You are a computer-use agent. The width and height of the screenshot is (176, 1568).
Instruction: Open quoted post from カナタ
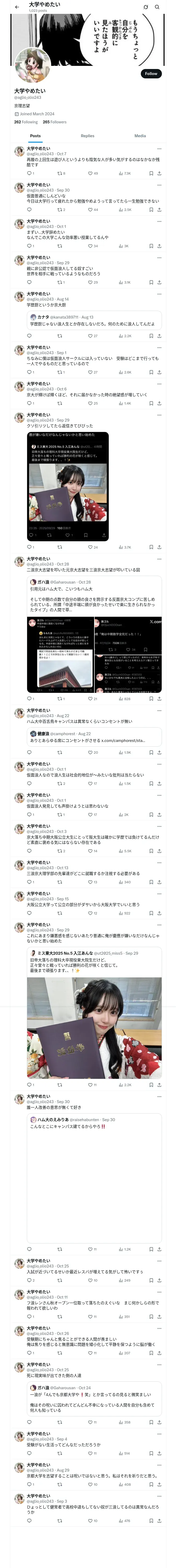coord(94,321)
